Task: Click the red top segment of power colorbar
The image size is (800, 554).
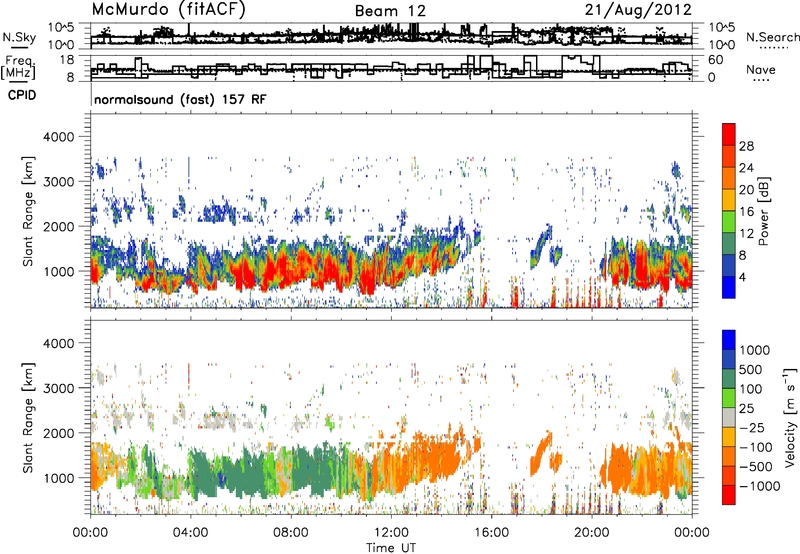Action: [729, 135]
